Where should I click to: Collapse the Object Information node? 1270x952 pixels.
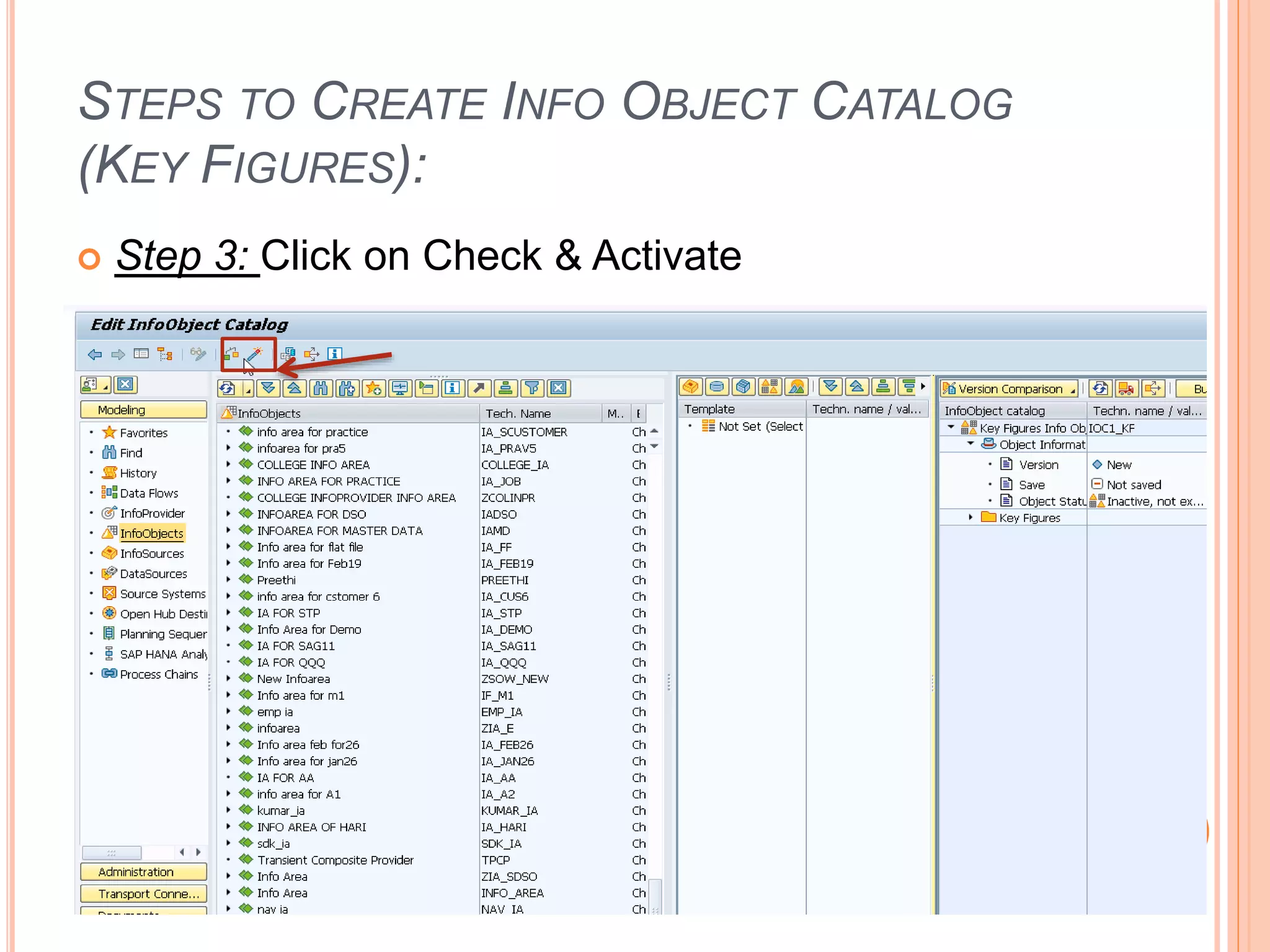pyautogui.click(x=971, y=444)
